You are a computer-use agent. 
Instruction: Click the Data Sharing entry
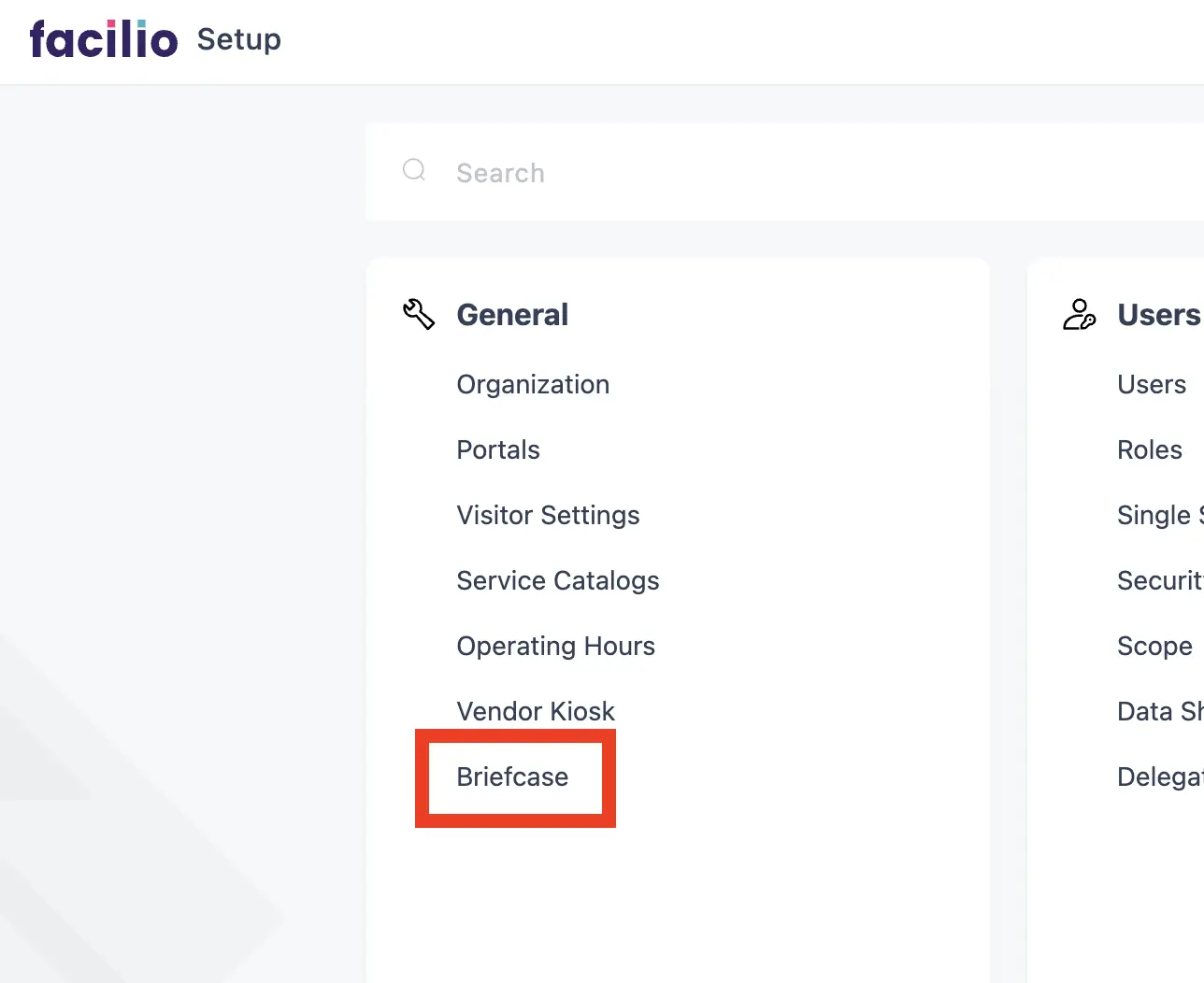pyautogui.click(x=1159, y=712)
